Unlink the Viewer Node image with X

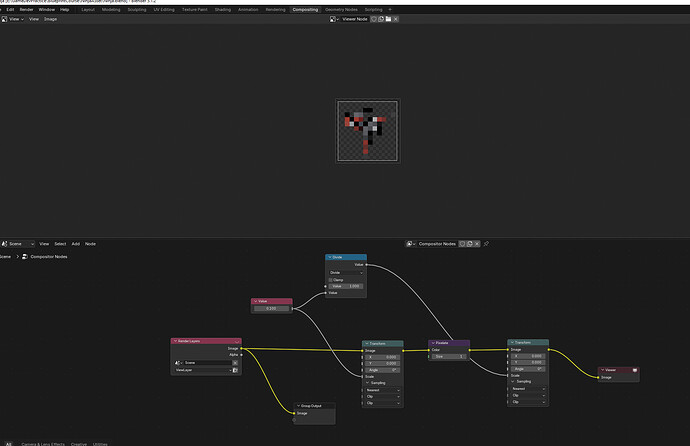(x=396, y=19)
